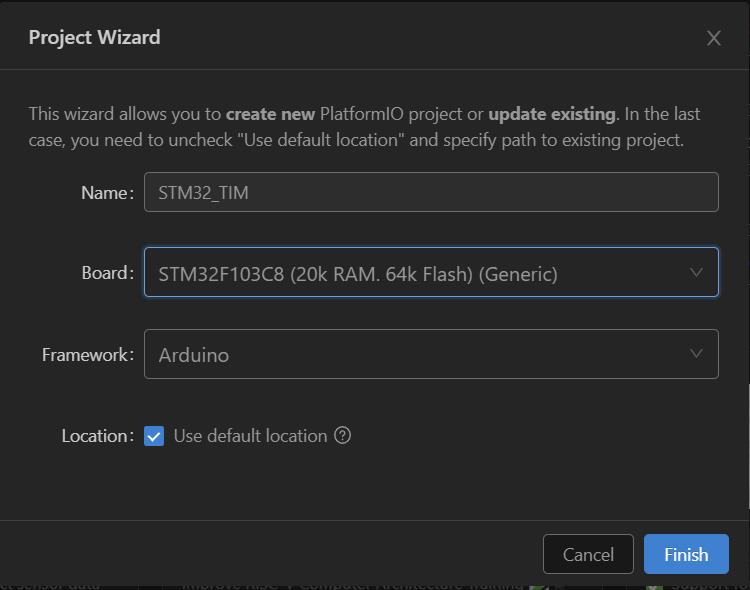Click the wizard description paragraph
The image size is (750, 590).
coord(364,127)
